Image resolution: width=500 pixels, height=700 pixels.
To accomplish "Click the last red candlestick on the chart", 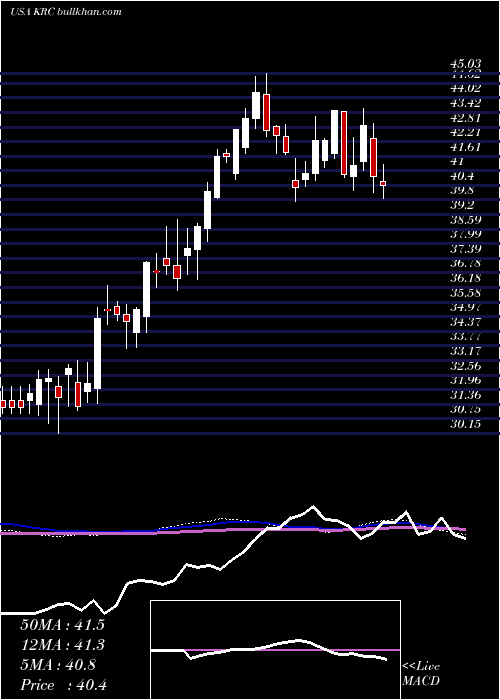I will click(383, 183).
